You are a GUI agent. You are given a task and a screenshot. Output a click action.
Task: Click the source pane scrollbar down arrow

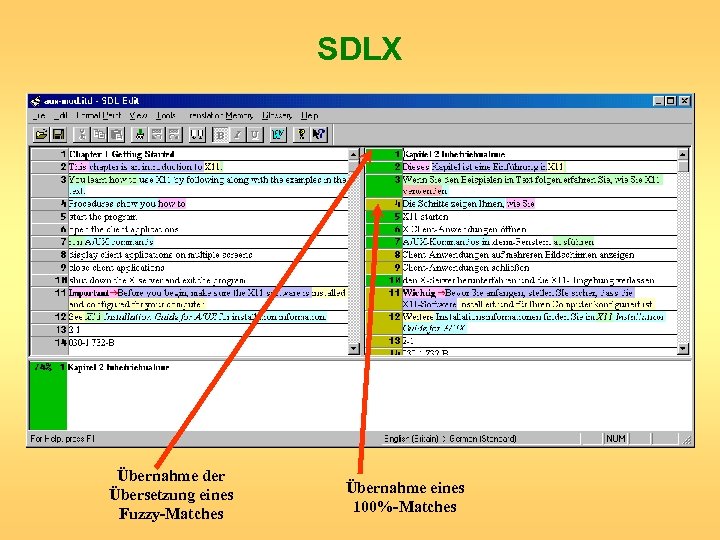tap(354, 349)
